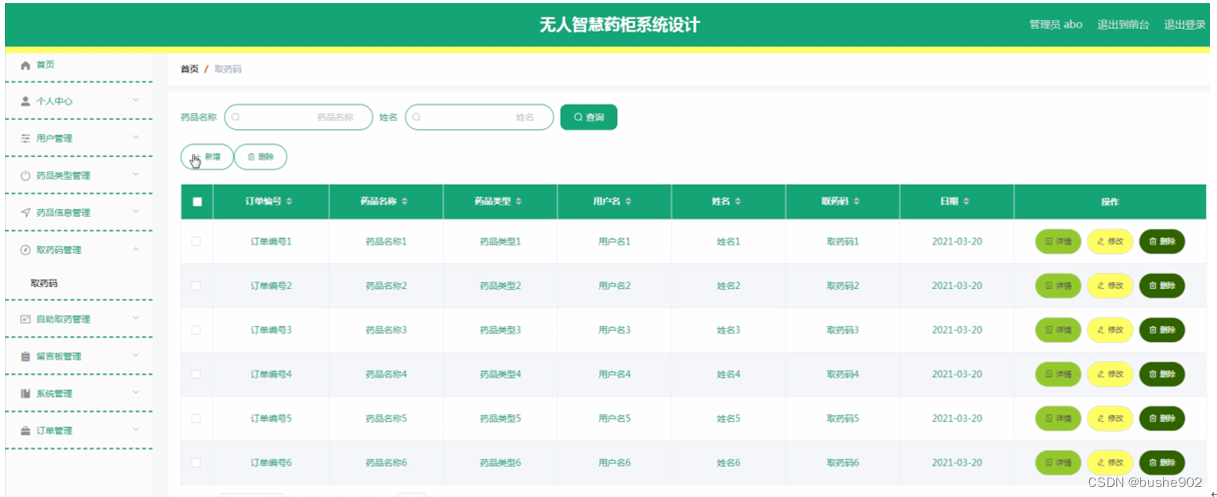The image size is (1217, 497).
Task: Click the paper-plane icon for 药品信息管理
Action: point(26,212)
